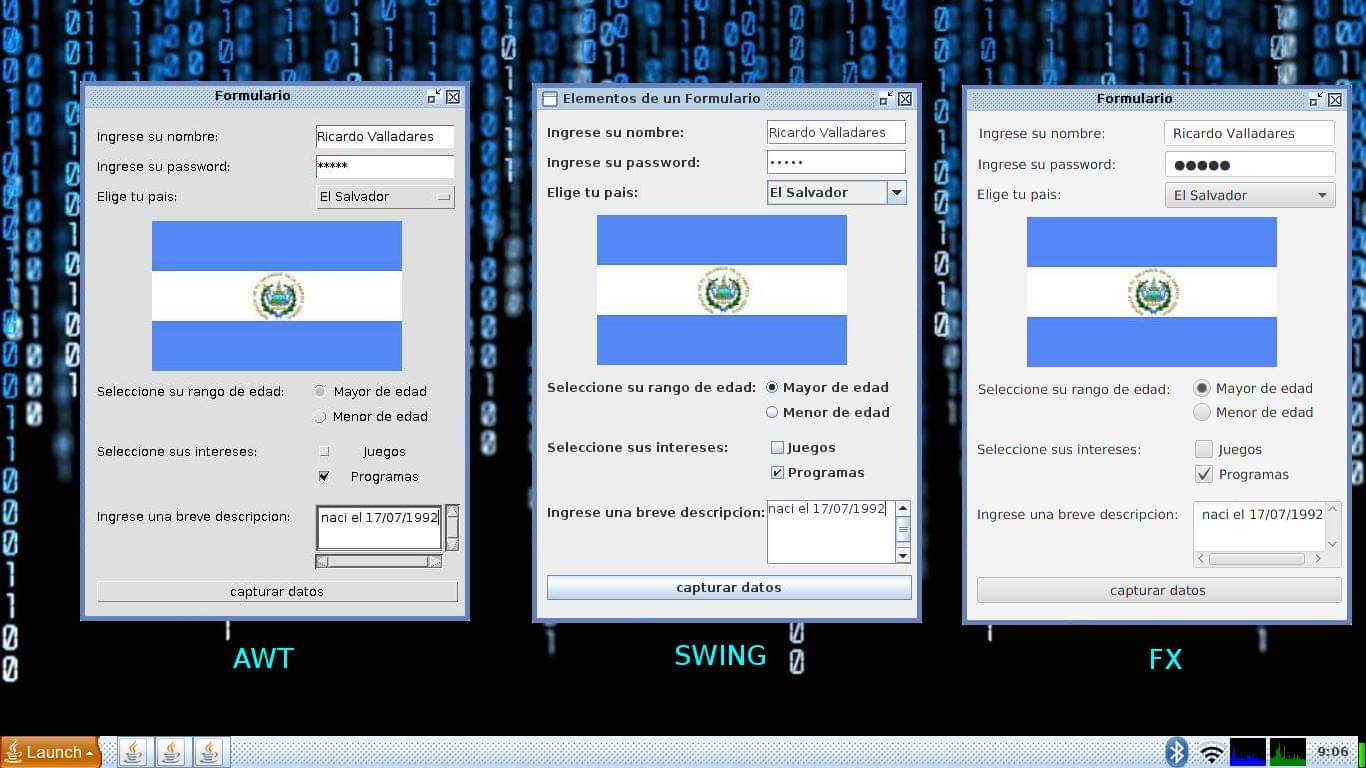Screen dimensions: 1366x768
Task: Maximize the FX Formulario window
Action: 1315,99
